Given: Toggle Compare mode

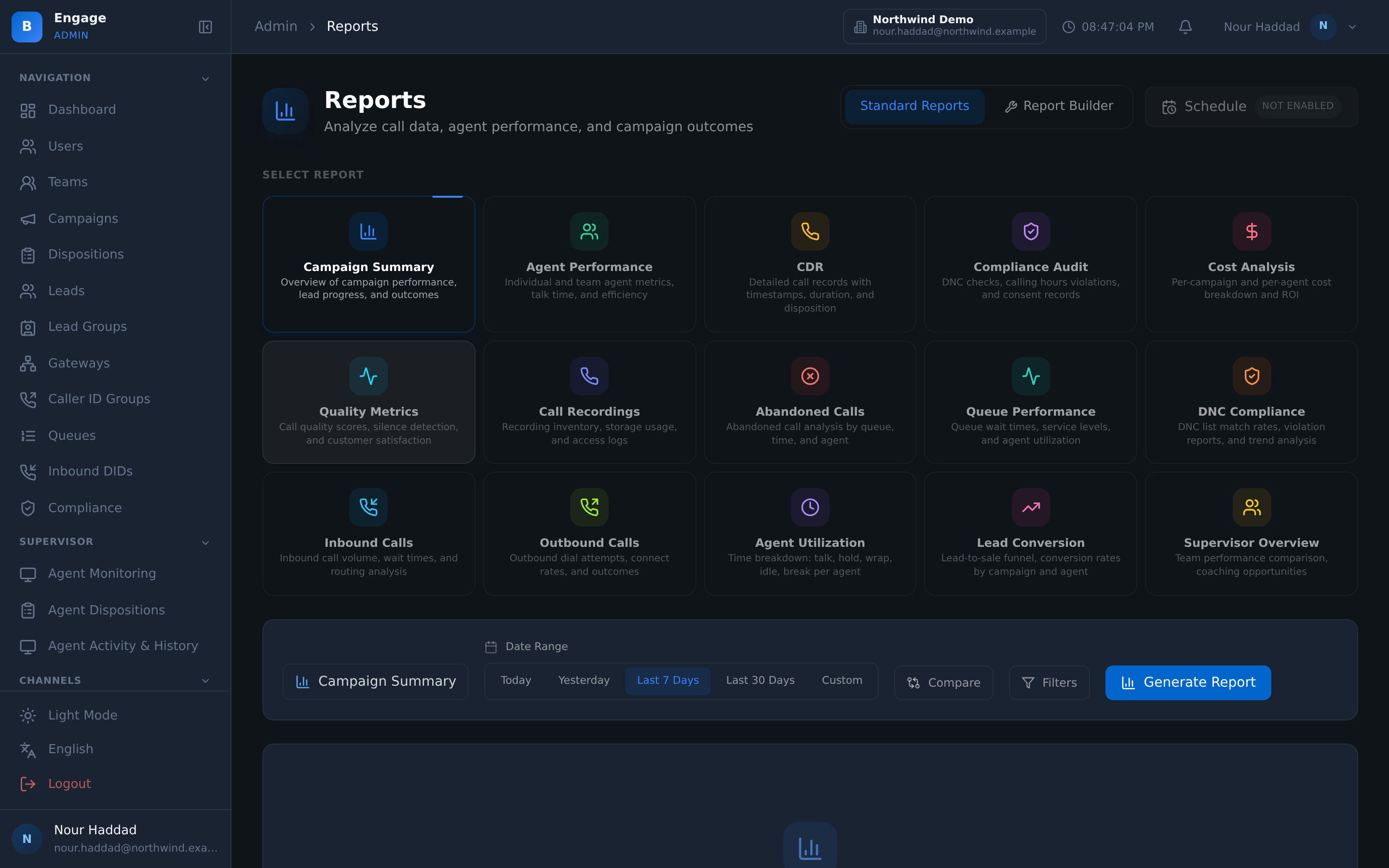Looking at the screenshot, I should point(943,682).
